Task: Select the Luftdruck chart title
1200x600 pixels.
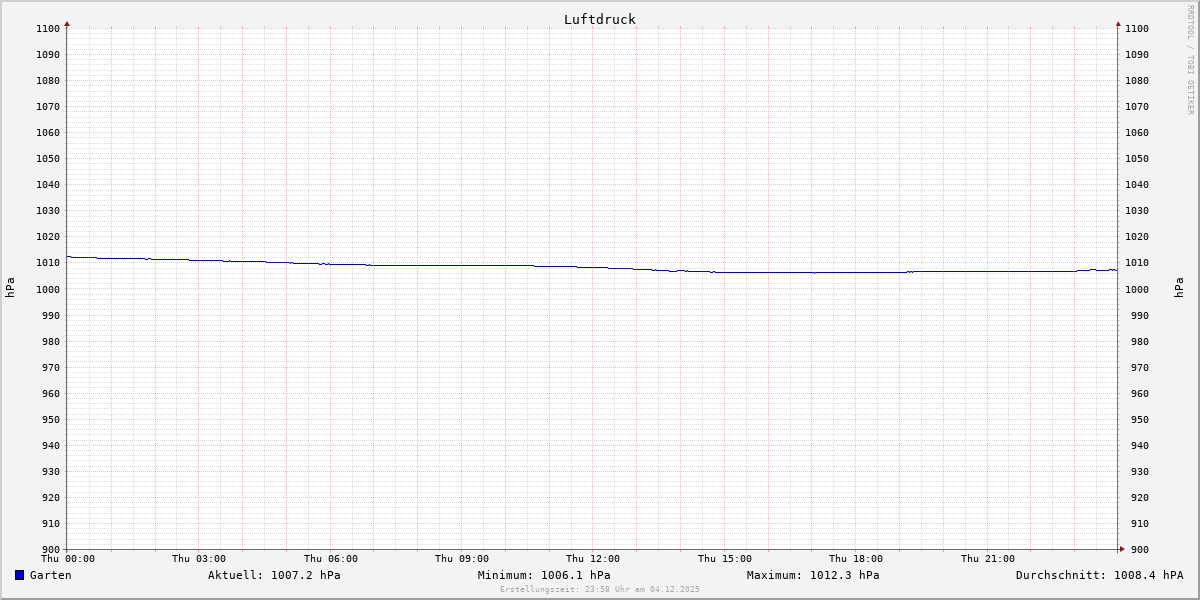Action: pyautogui.click(x=599, y=19)
